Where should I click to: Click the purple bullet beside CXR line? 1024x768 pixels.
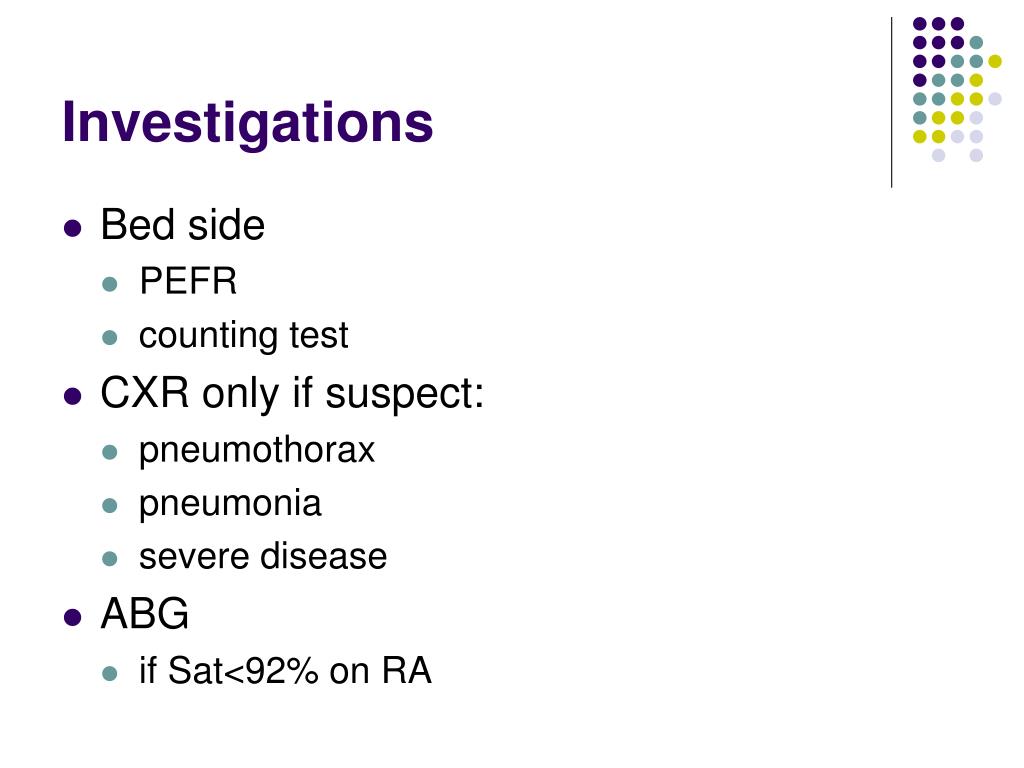pyautogui.click(x=72, y=396)
